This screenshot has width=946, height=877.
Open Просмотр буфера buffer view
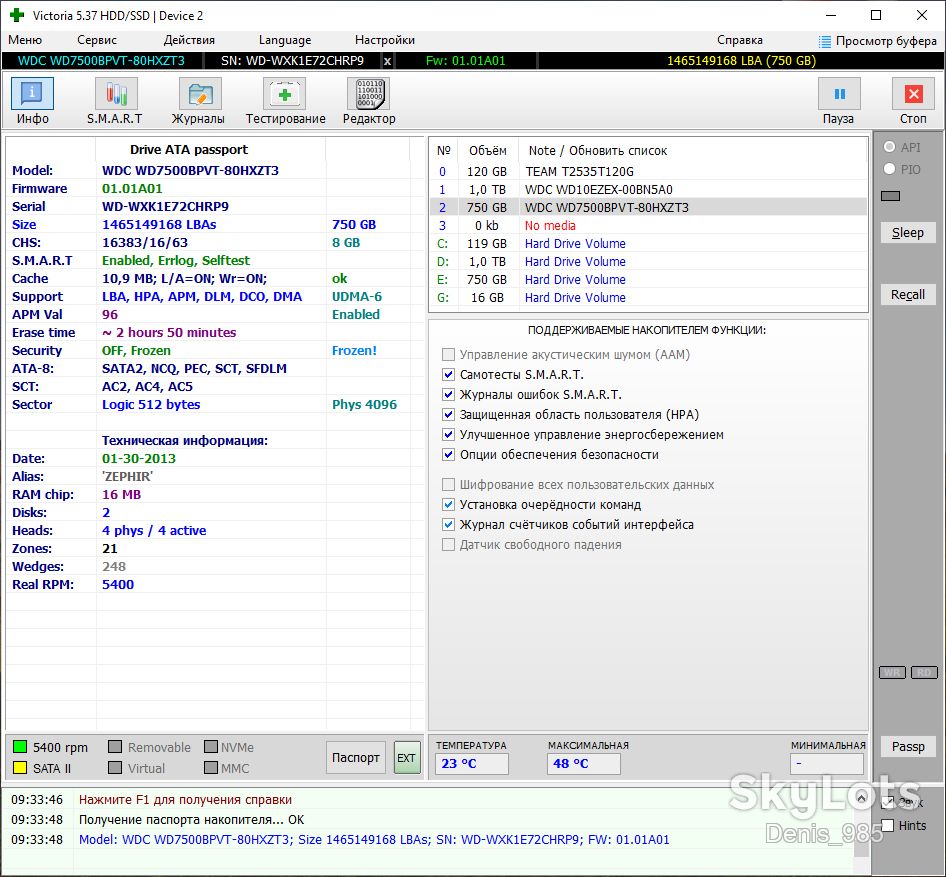(878, 41)
